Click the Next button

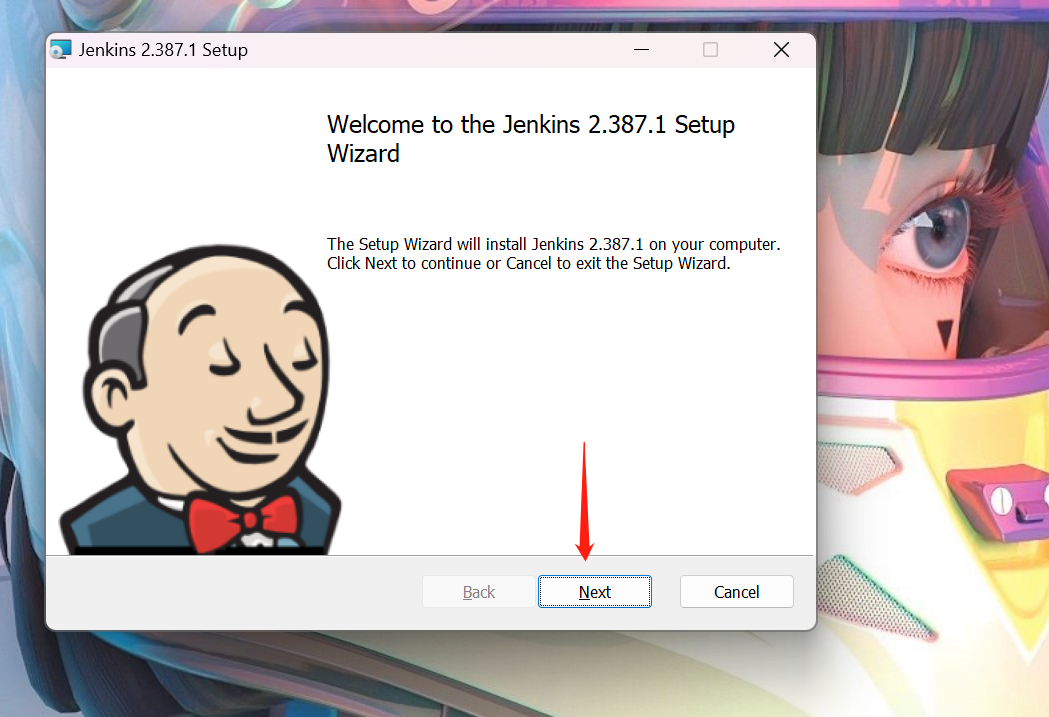[x=595, y=592]
